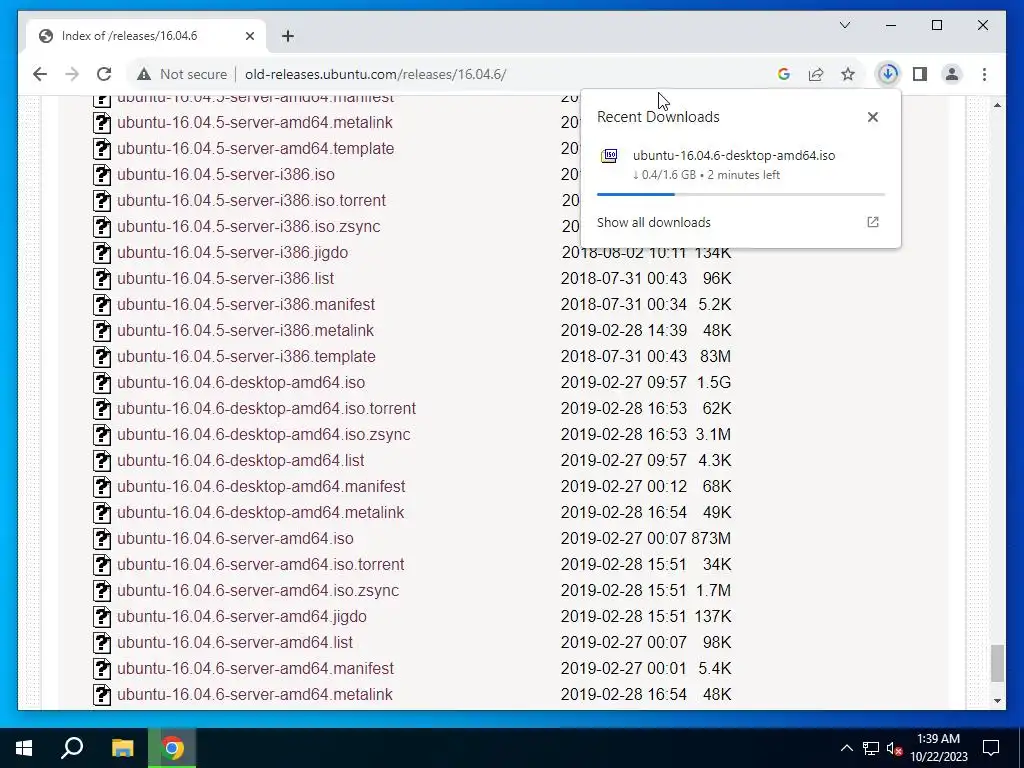Image resolution: width=1024 pixels, height=768 pixels.
Task: Open ubuntu-16.04.5-server-i386.metalink link
Action: click(x=246, y=330)
